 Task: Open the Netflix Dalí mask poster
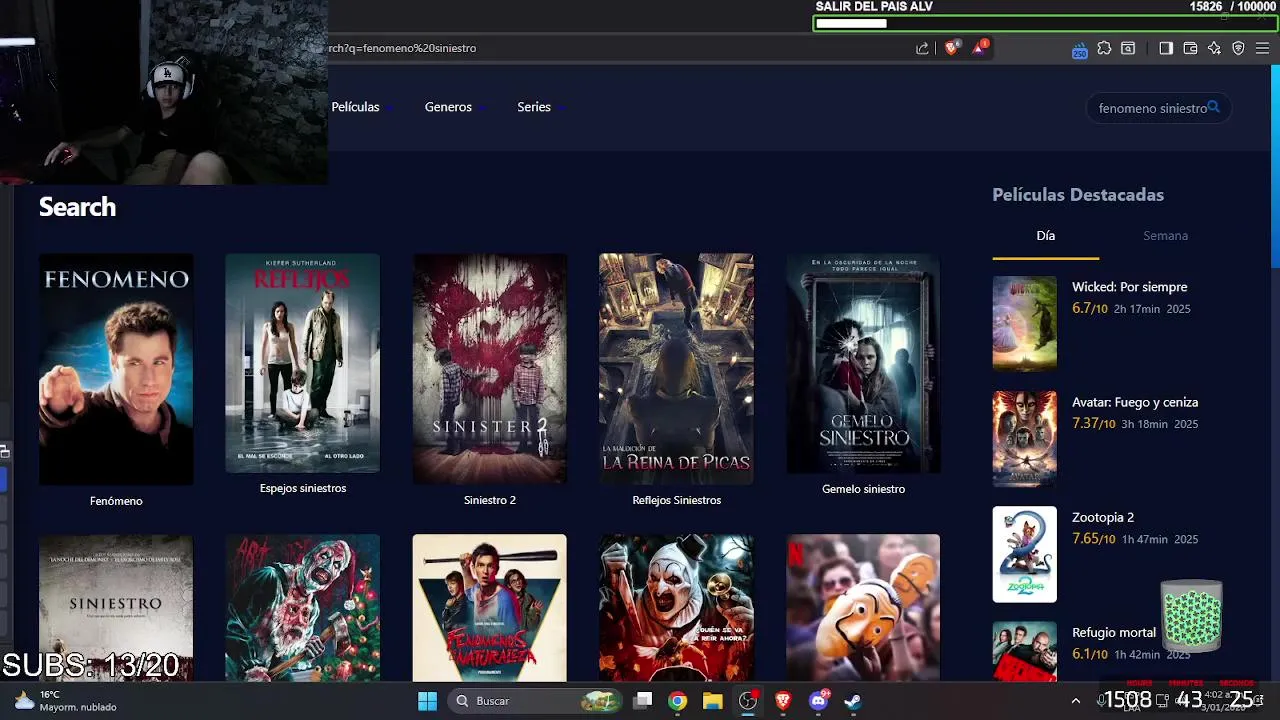pos(863,607)
